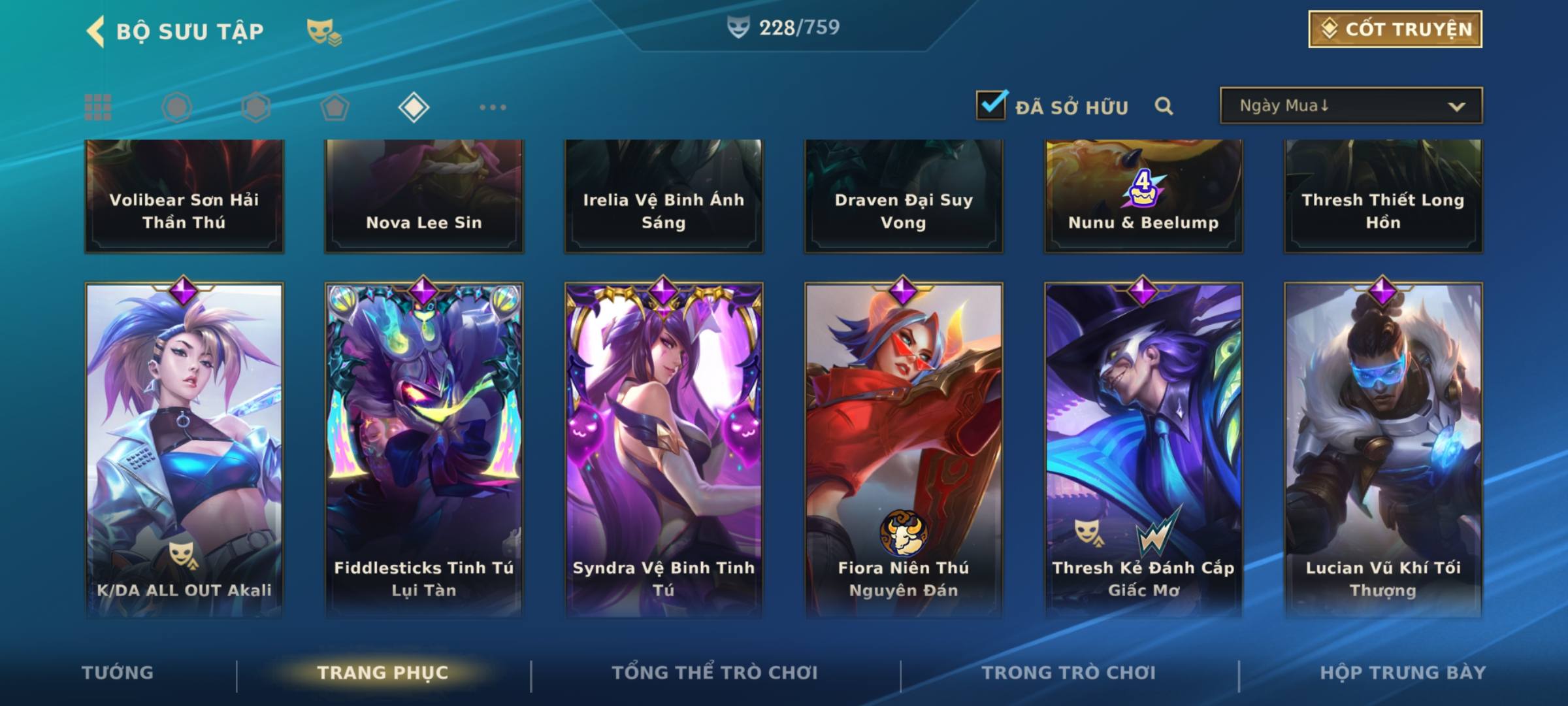
Task: Open the mask and coins icon
Action: click(324, 32)
